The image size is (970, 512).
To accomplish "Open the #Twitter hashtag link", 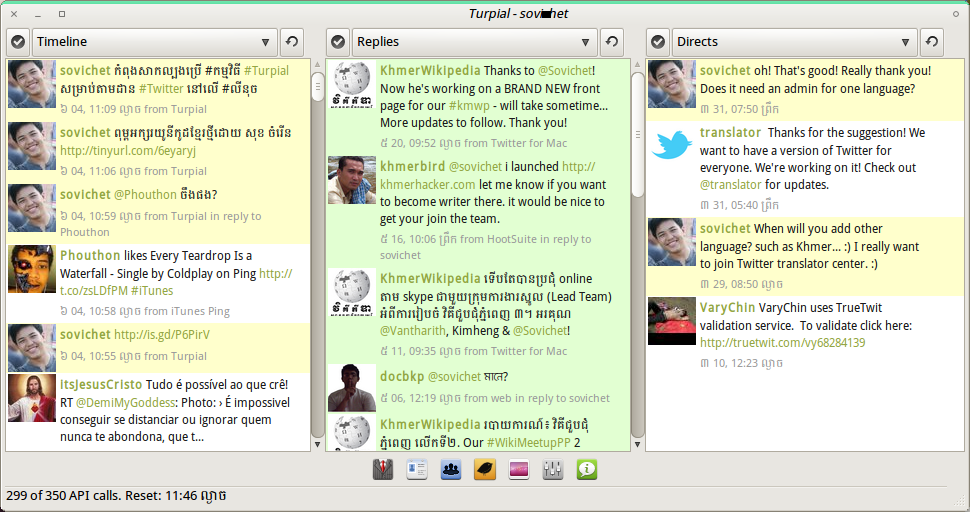I will [x=161, y=88].
